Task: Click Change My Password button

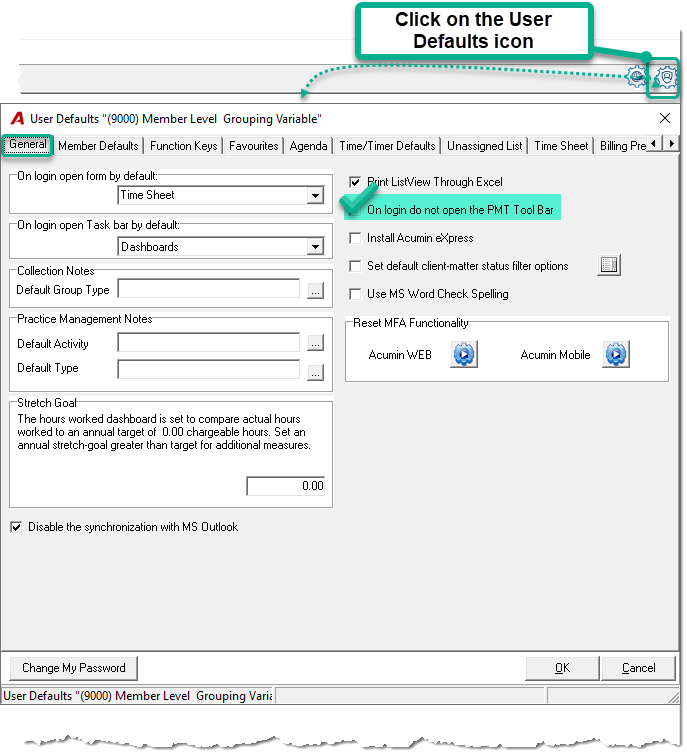Action: coord(74,668)
